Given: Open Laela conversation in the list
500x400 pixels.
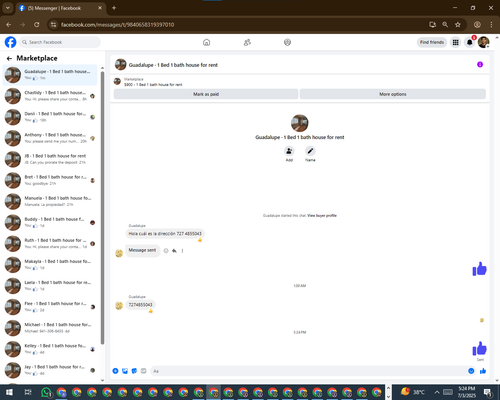Looking at the screenshot, I should [x=50, y=286].
